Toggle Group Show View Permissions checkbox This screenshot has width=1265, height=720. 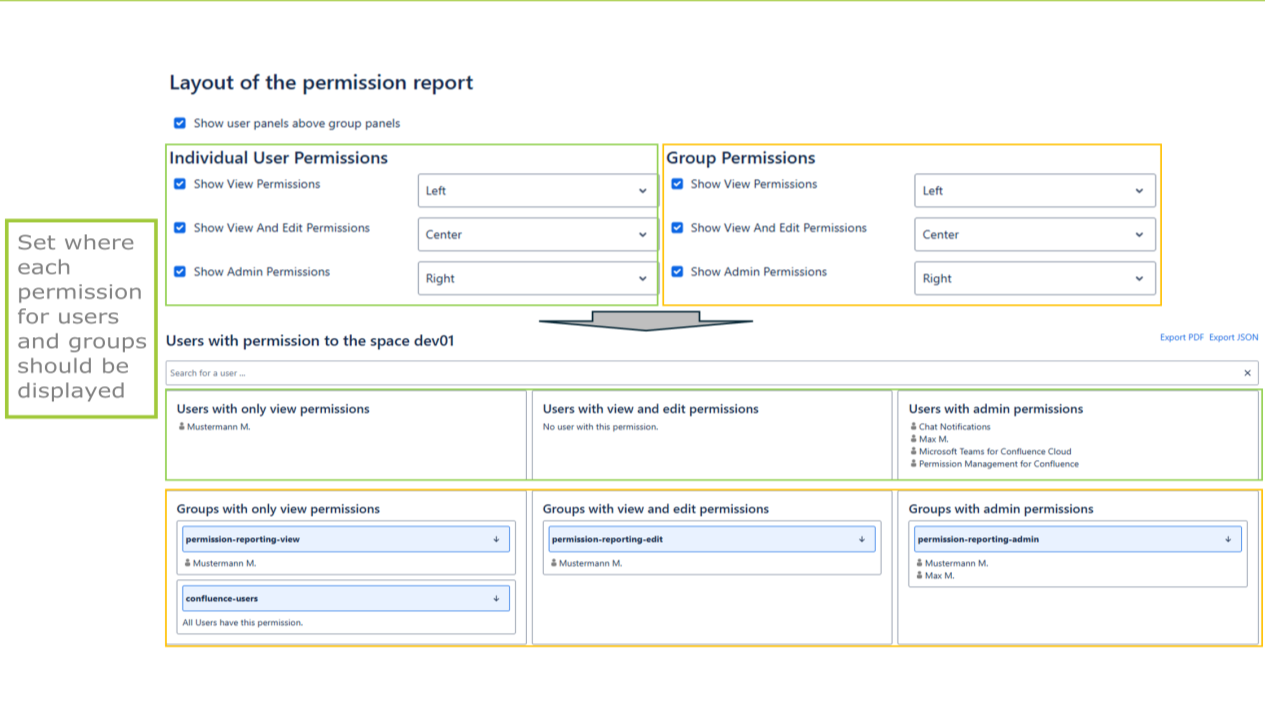[677, 184]
